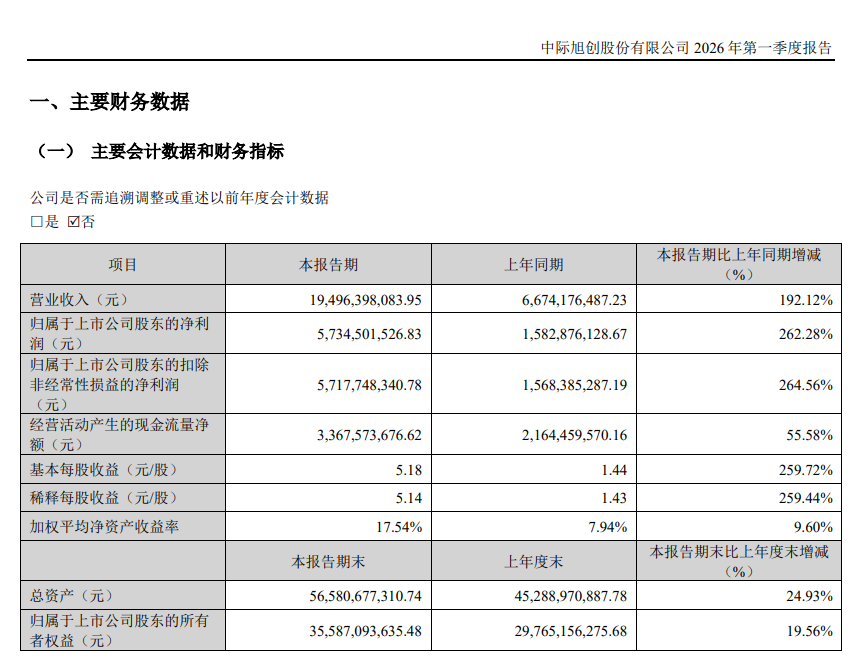Click the 总资产（元） row label
Viewport: 863px width, 667px height.
coord(72,595)
